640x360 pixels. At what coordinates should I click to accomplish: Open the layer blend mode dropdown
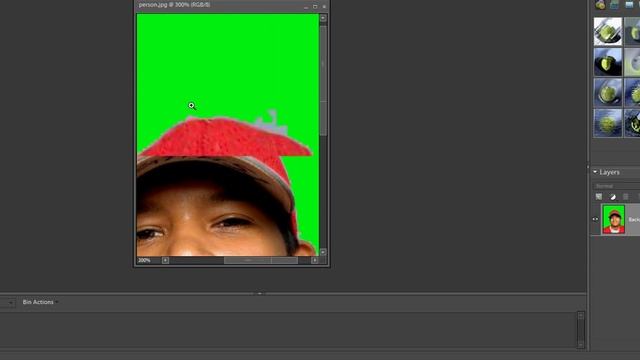coord(616,186)
